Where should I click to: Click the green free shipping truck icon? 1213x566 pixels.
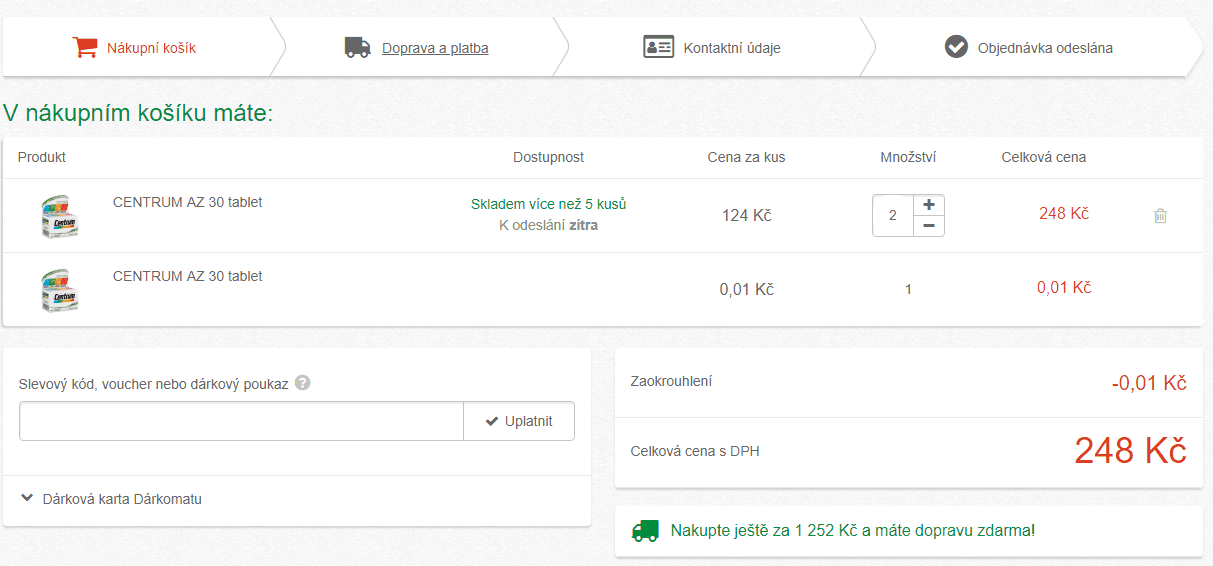pyautogui.click(x=646, y=530)
